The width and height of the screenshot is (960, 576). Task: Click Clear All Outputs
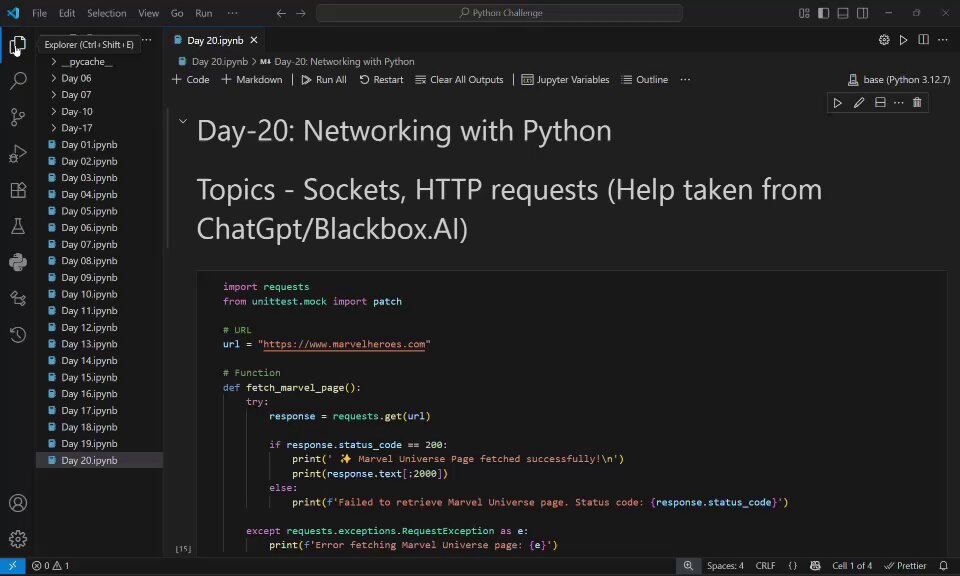click(x=459, y=80)
